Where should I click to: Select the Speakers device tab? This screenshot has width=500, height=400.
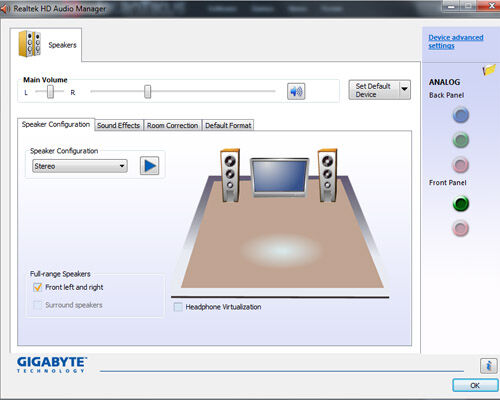click(46, 45)
